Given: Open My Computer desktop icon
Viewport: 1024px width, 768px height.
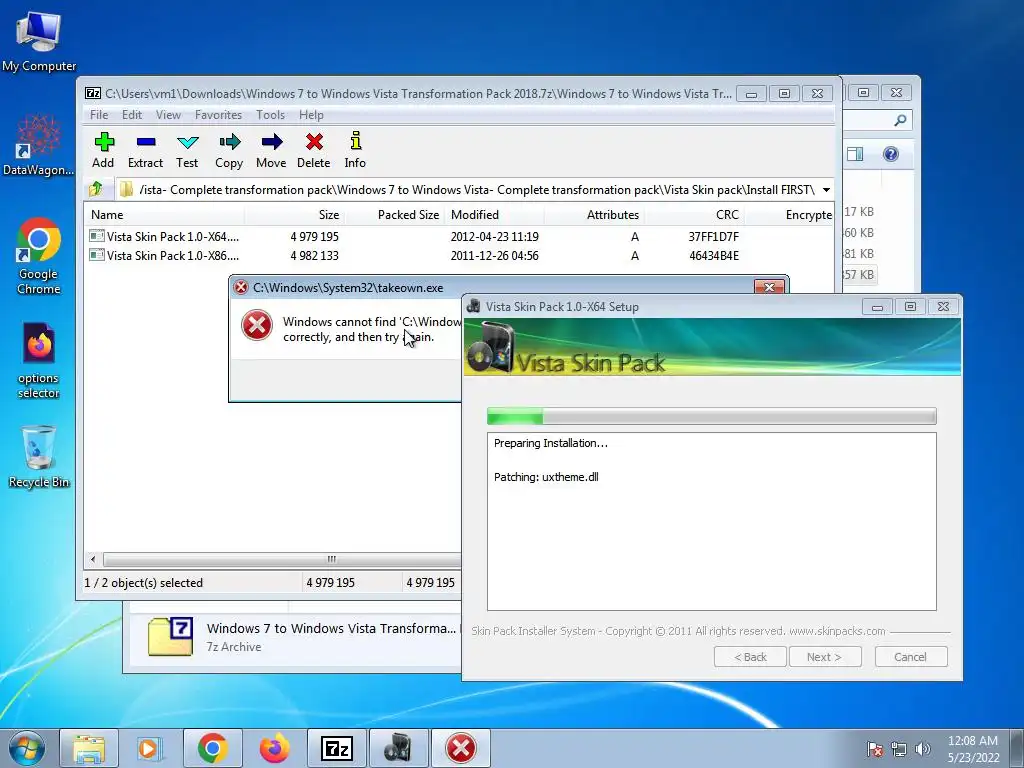Looking at the screenshot, I should (x=39, y=42).
